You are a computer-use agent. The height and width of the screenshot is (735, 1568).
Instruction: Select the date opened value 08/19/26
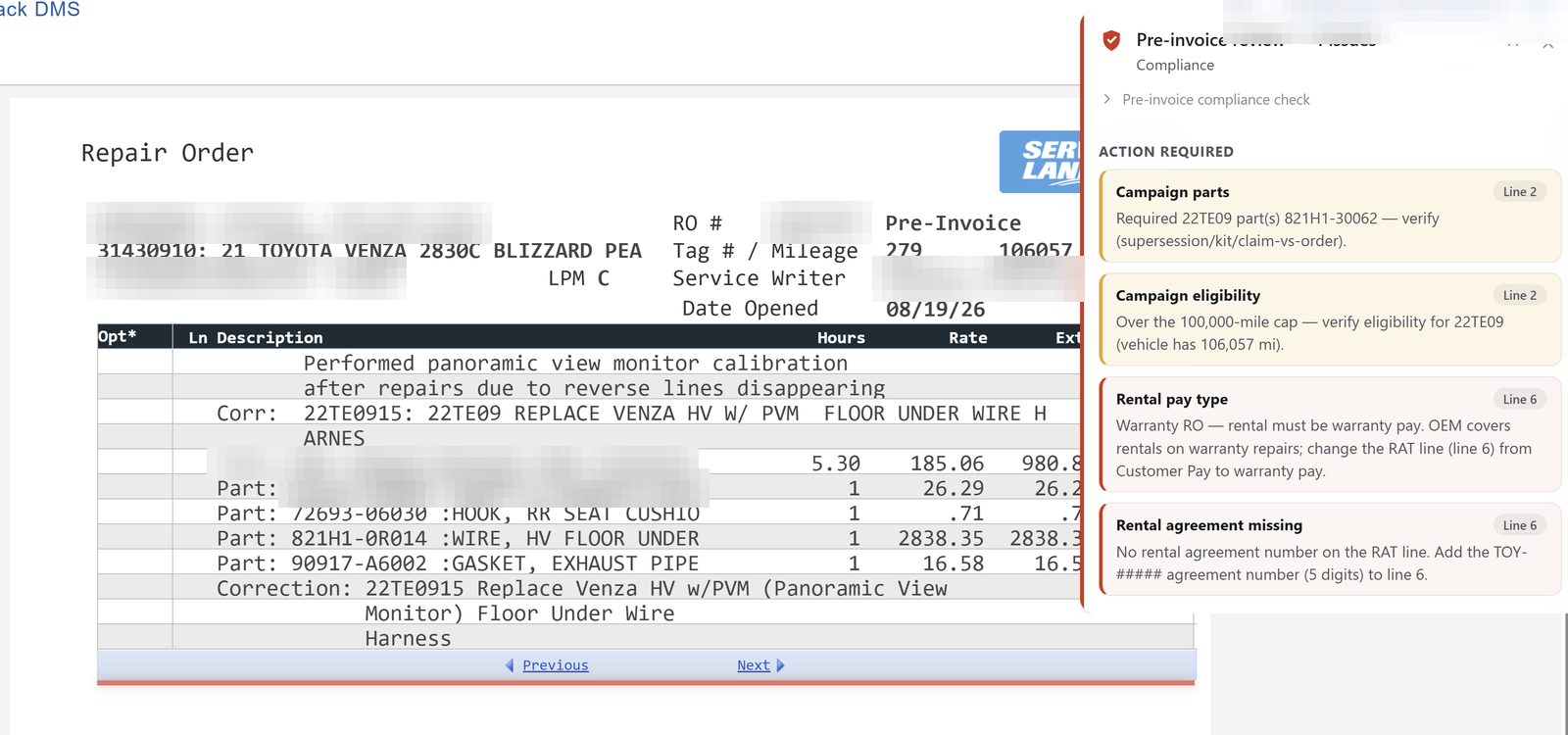click(936, 310)
